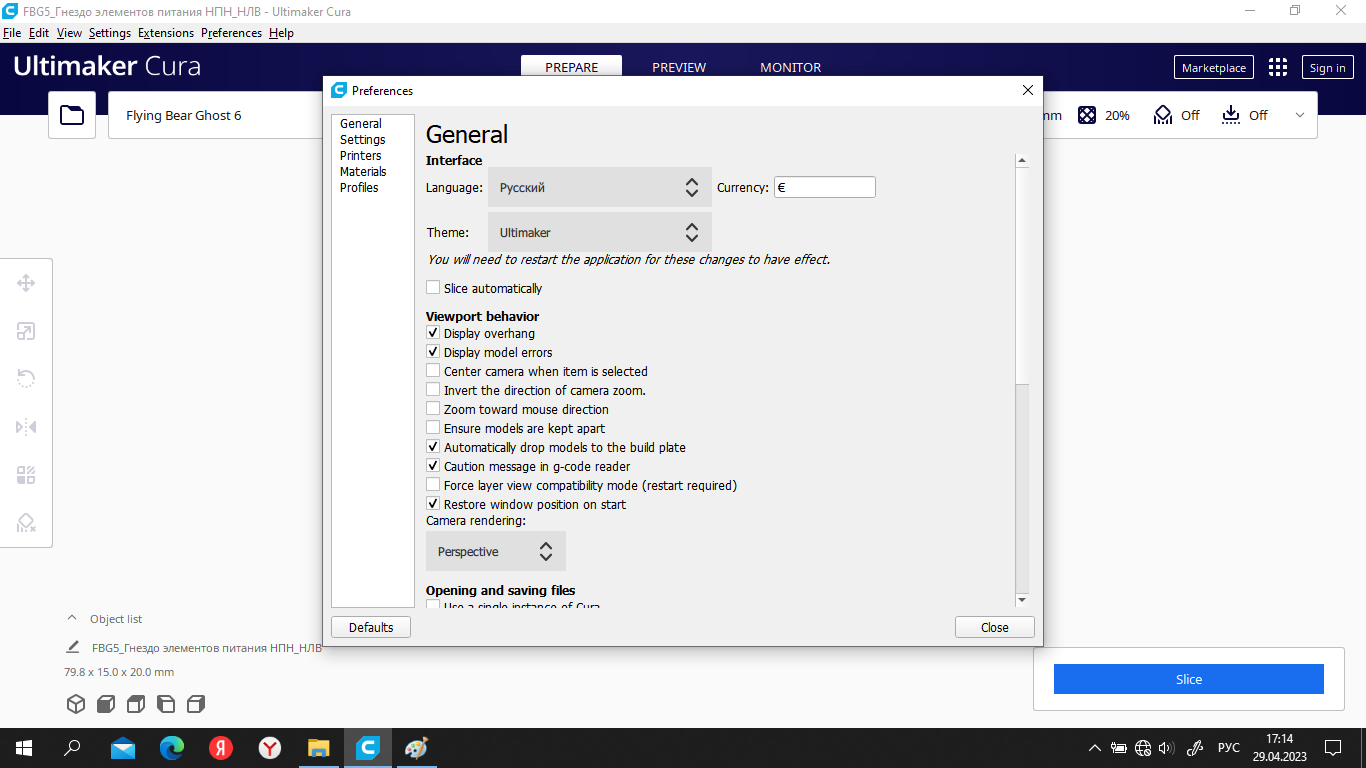Toggle Automatically drop models to build plate
Image resolution: width=1366 pixels, height=768 pixels.
point(433,447)
